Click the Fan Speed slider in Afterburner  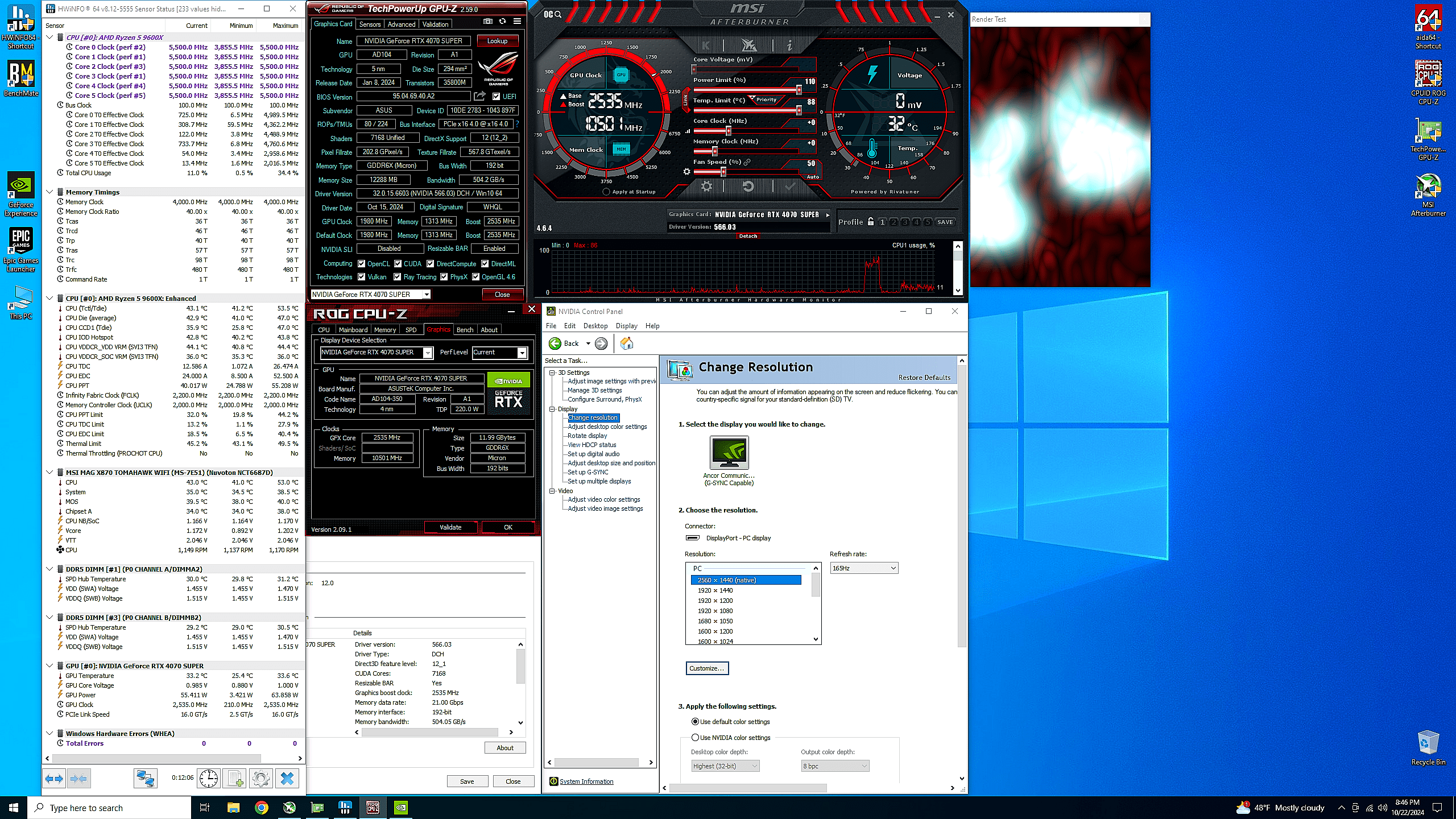pyautogui.click(x=723, y=171)
